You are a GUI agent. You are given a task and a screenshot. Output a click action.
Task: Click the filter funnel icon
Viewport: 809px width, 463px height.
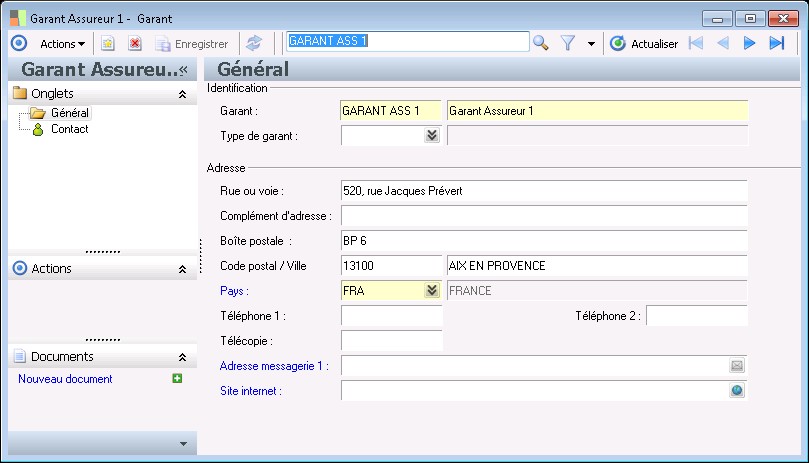[x=568, y=43]
